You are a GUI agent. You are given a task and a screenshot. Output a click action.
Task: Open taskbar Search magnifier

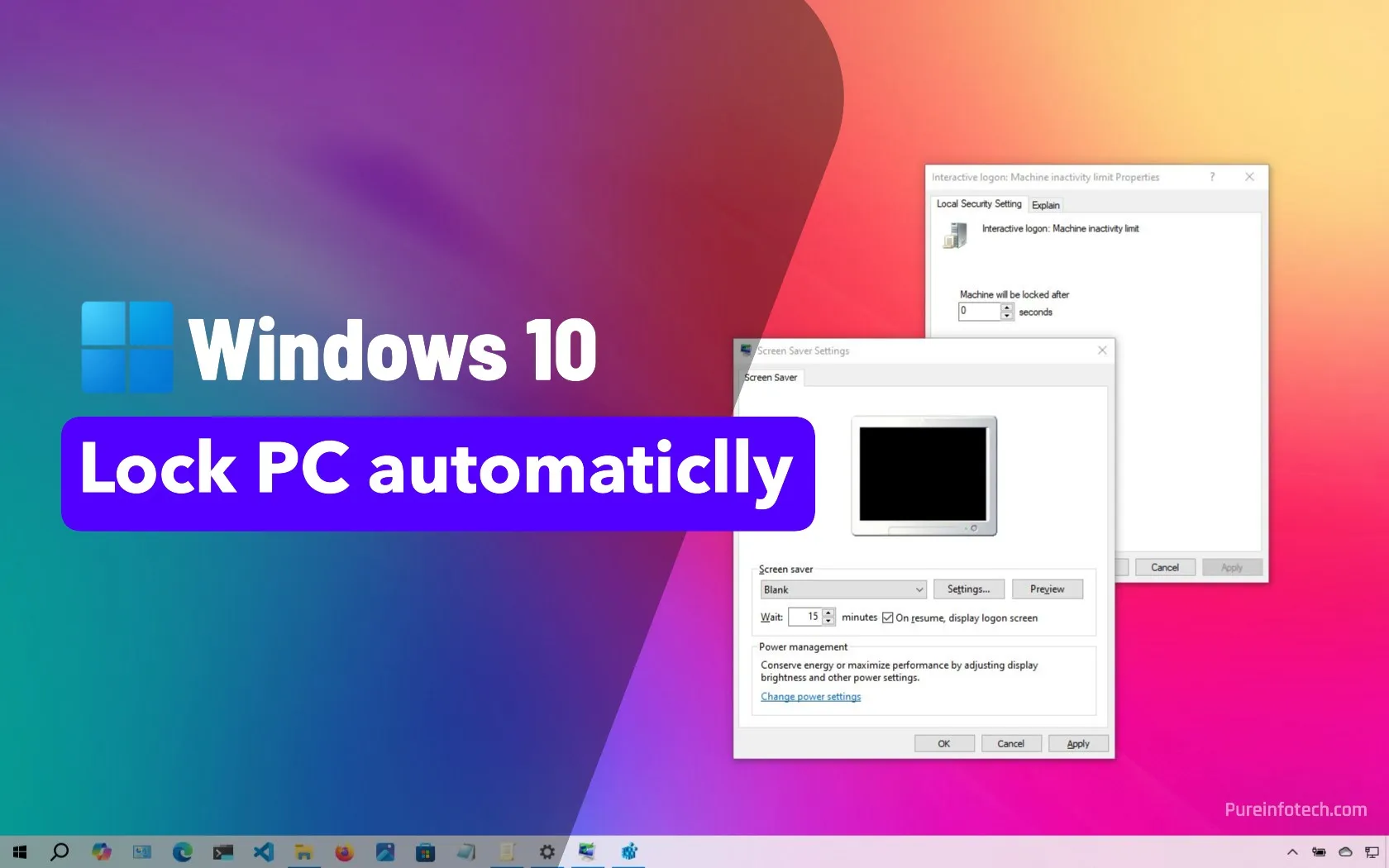click(x=60, y=851)
